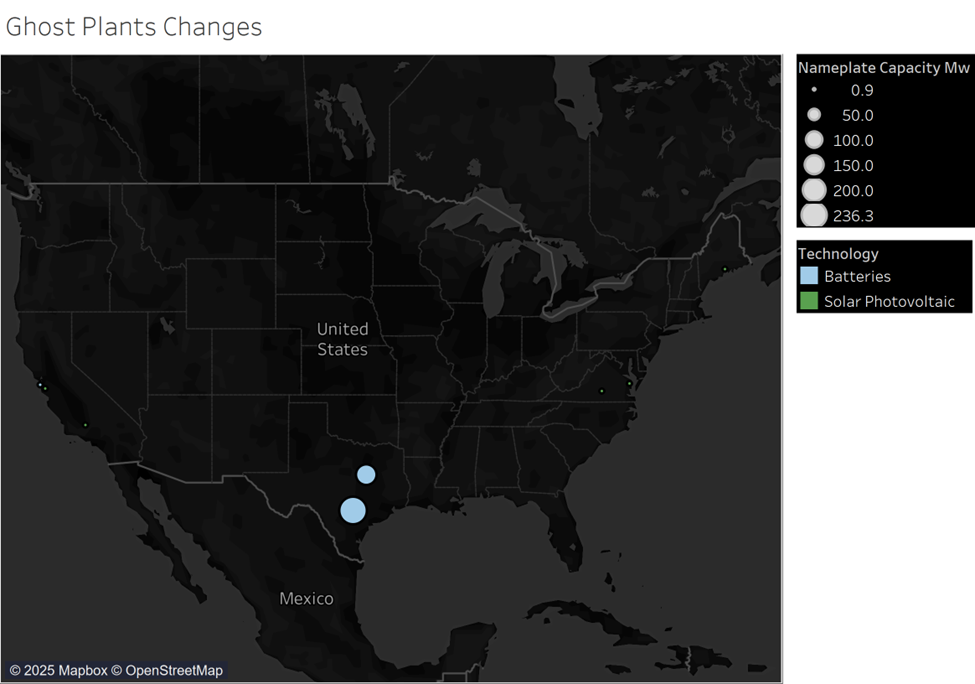Select the smaller battery circle in northeast Texas

tap(366, 474)
